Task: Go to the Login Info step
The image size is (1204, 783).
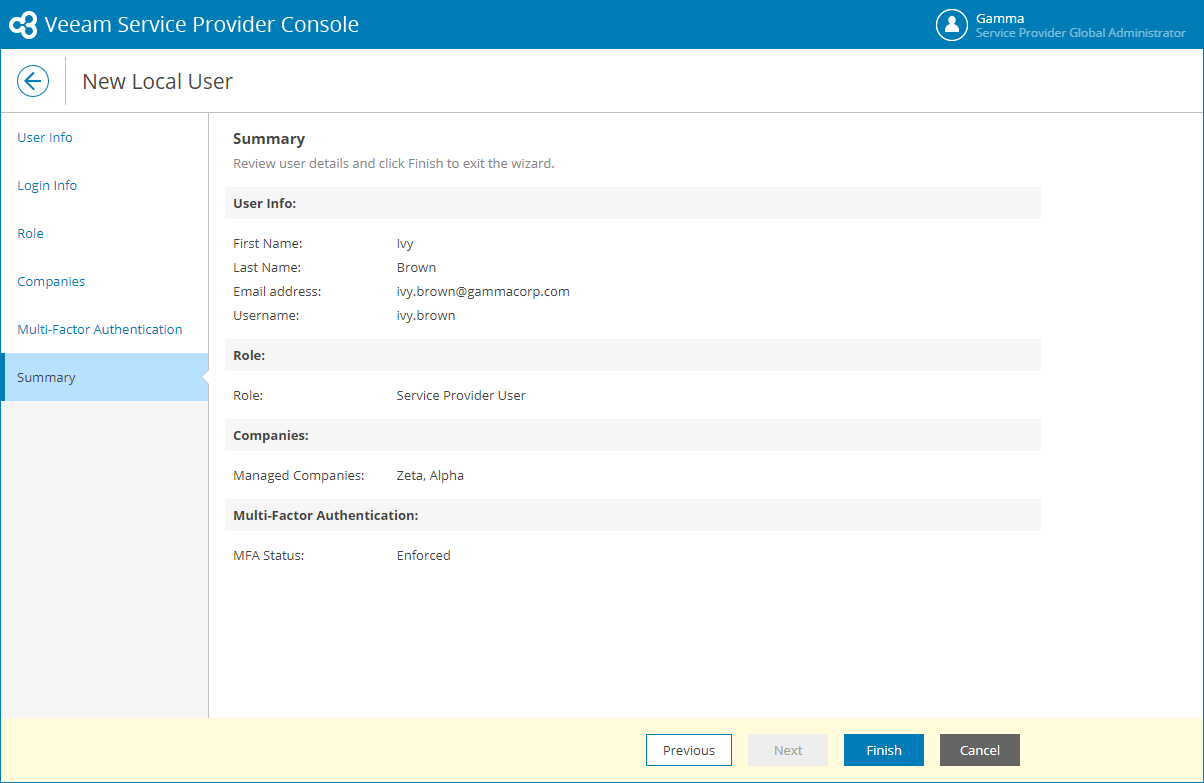Action: coord(47,185)
